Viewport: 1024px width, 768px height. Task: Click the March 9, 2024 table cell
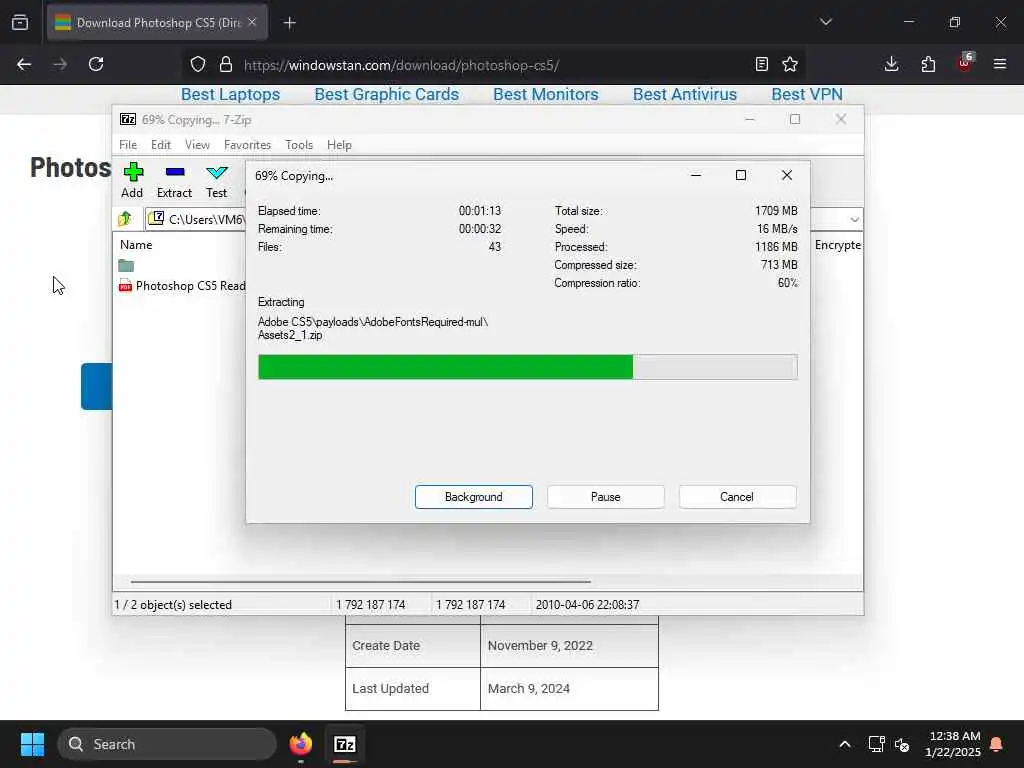[x=569, y=689]
